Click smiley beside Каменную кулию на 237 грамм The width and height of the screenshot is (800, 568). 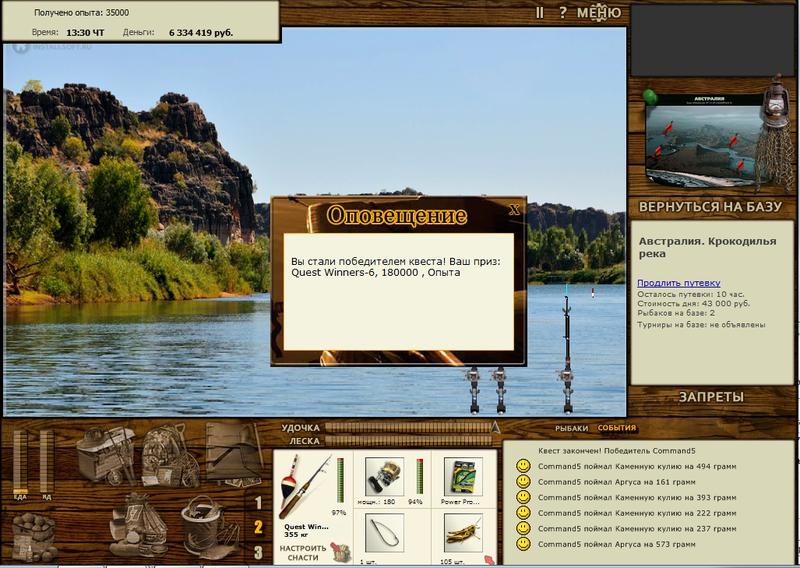pyautogui.click(x=523, y=528)
